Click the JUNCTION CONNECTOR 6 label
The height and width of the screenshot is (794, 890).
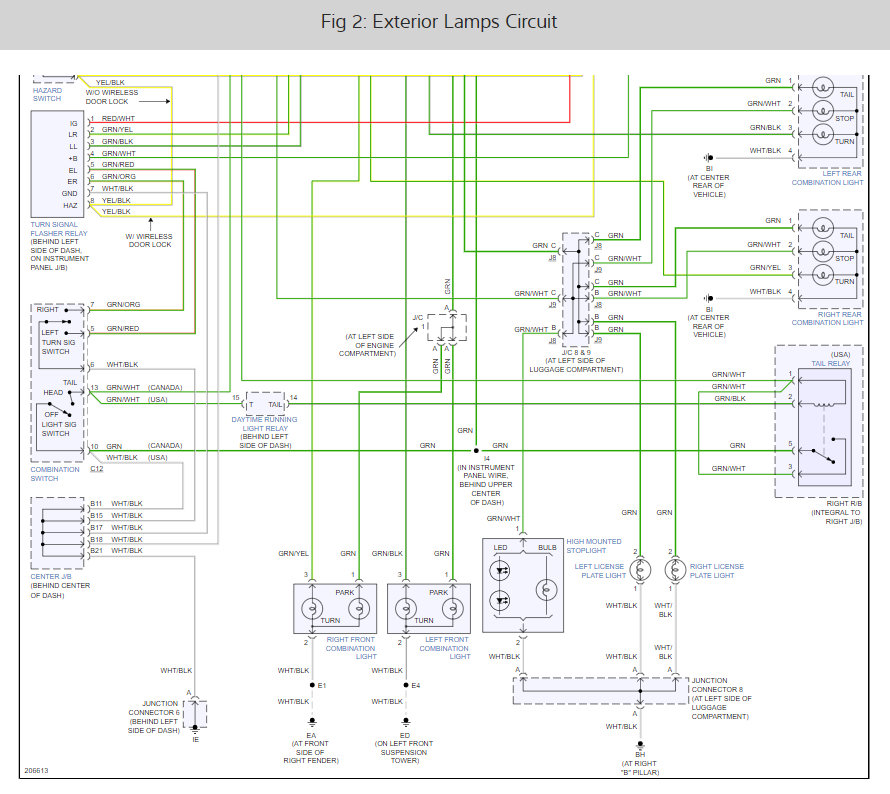tap(153, 708)
